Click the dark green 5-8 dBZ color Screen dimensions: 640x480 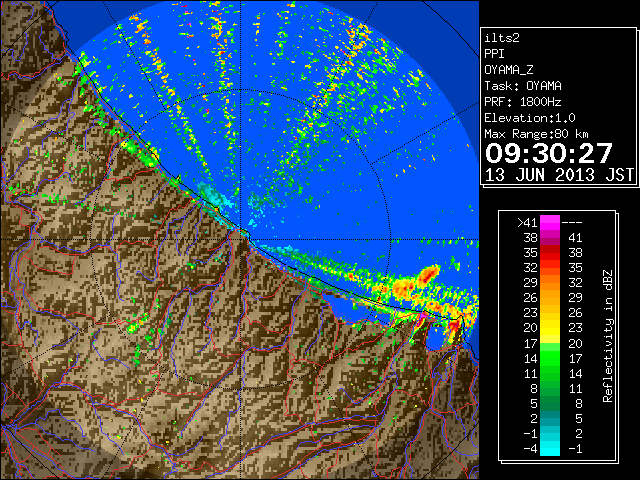pos(550,403)
